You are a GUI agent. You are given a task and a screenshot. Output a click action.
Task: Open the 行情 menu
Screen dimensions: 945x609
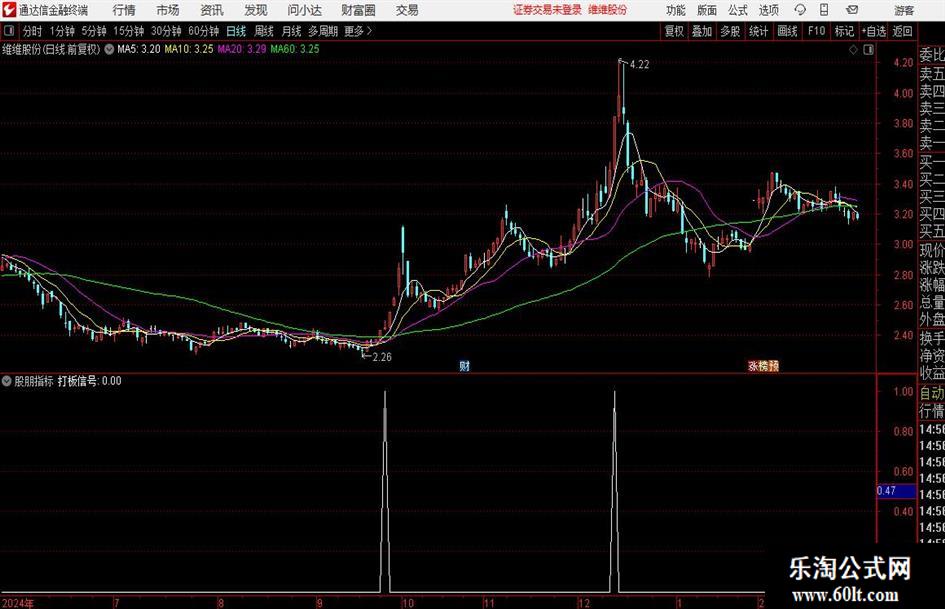point(124,10)
